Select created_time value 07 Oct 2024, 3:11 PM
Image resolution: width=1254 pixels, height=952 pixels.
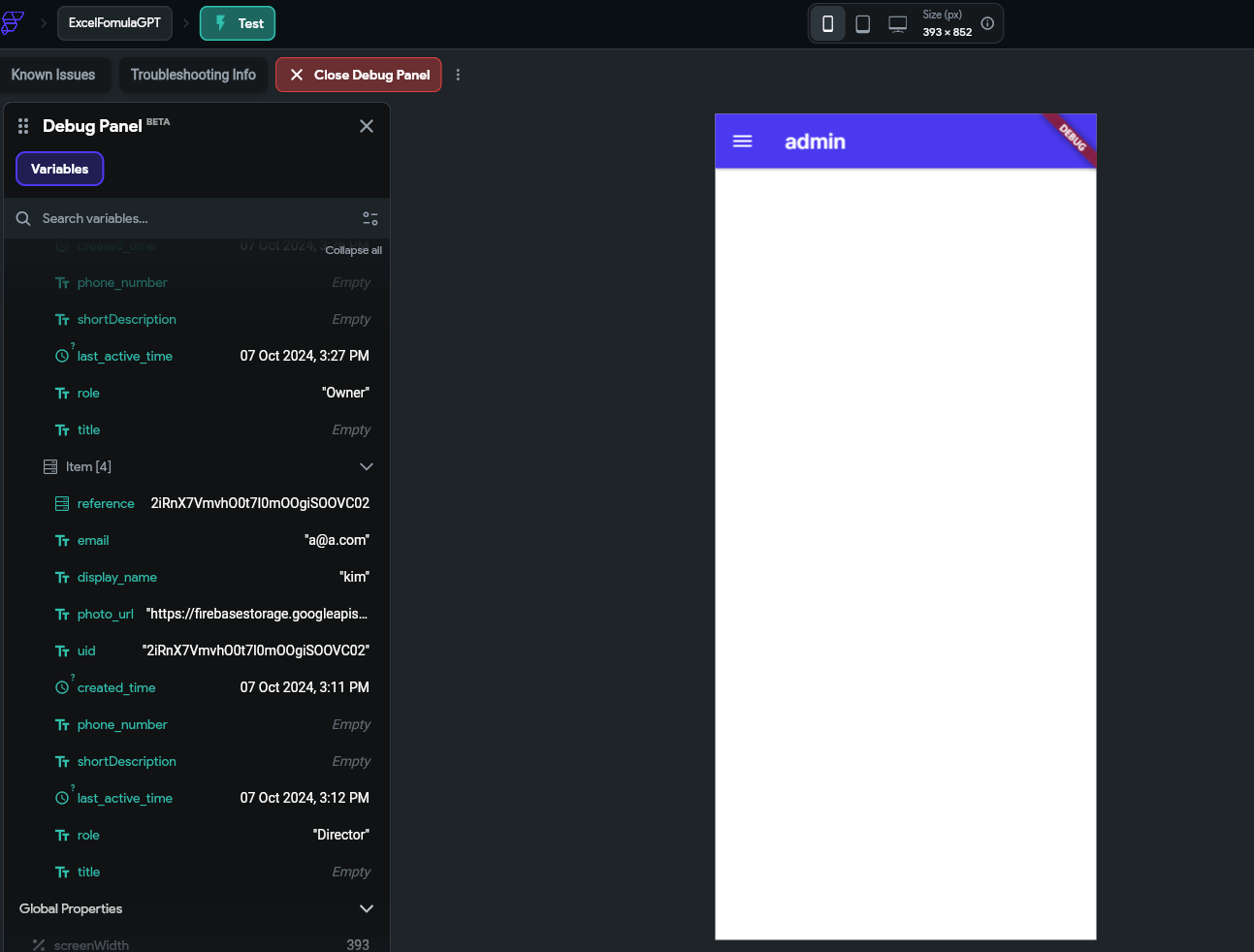click(x=305, y=687)
